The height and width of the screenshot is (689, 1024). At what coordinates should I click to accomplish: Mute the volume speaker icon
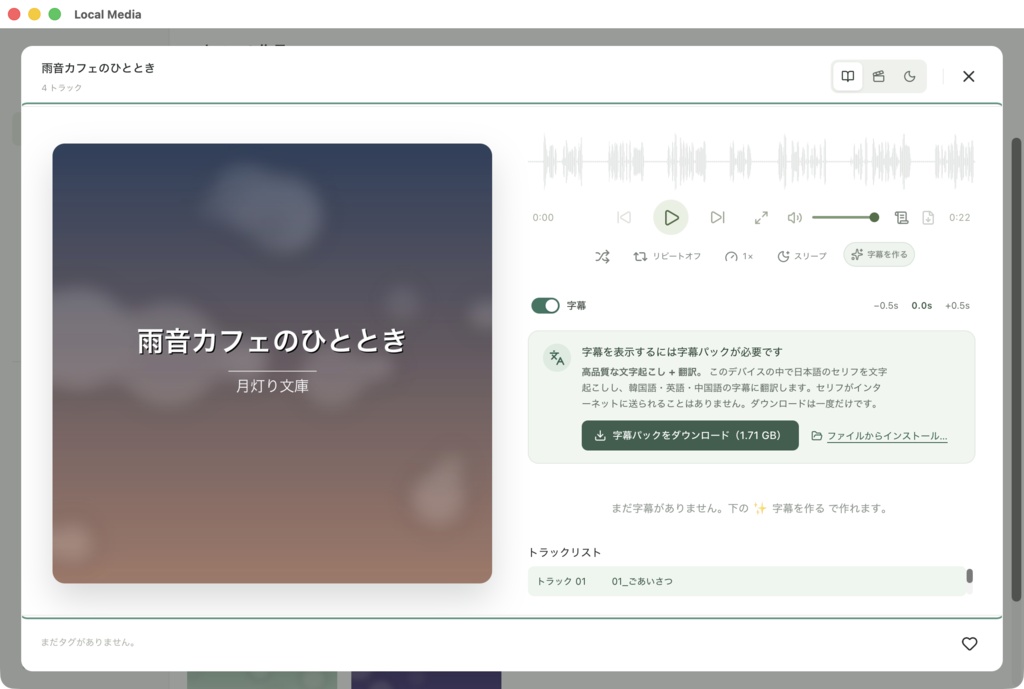[x=794, y=217]
